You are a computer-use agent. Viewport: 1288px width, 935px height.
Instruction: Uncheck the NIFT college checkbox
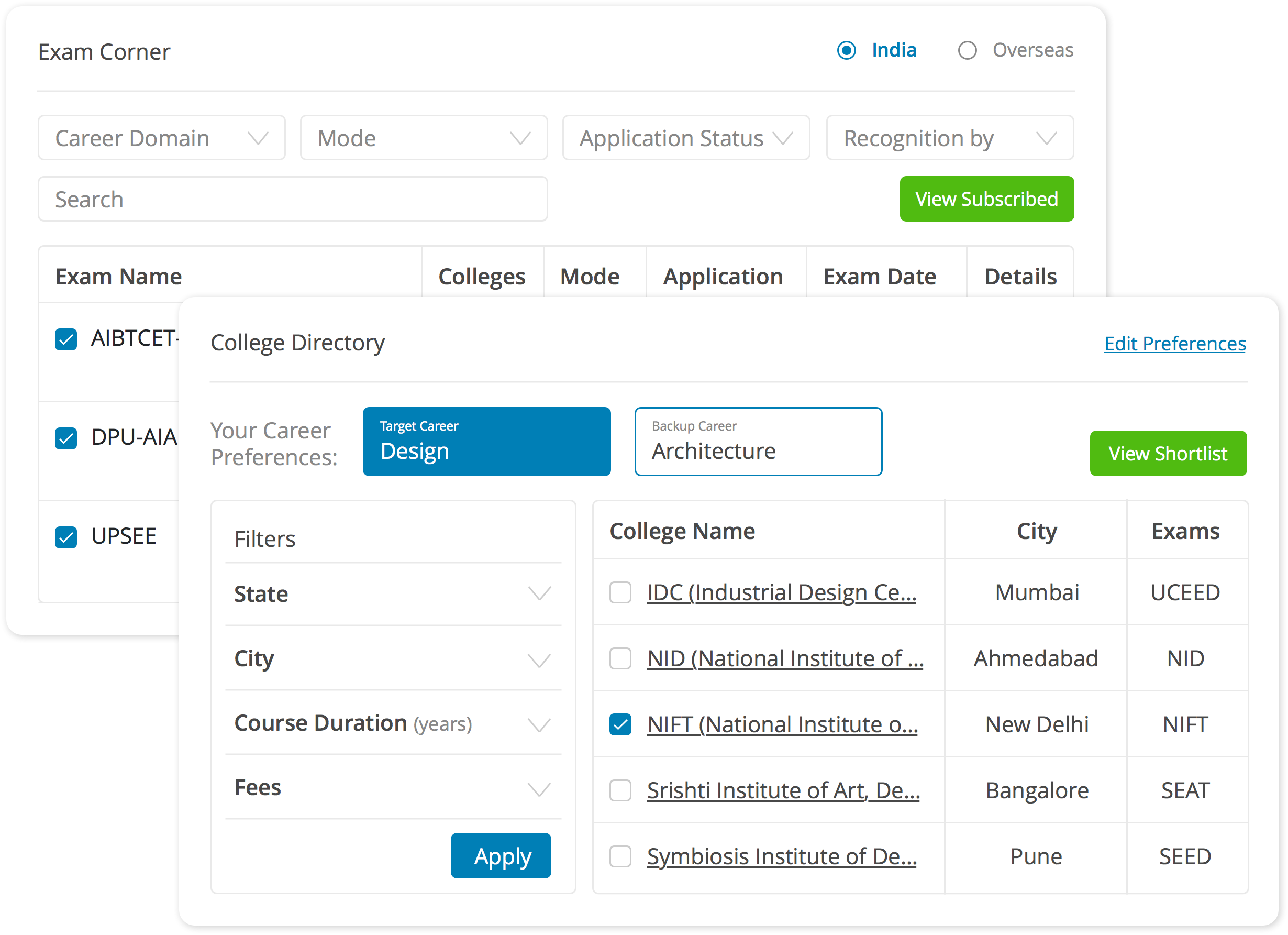620,724
